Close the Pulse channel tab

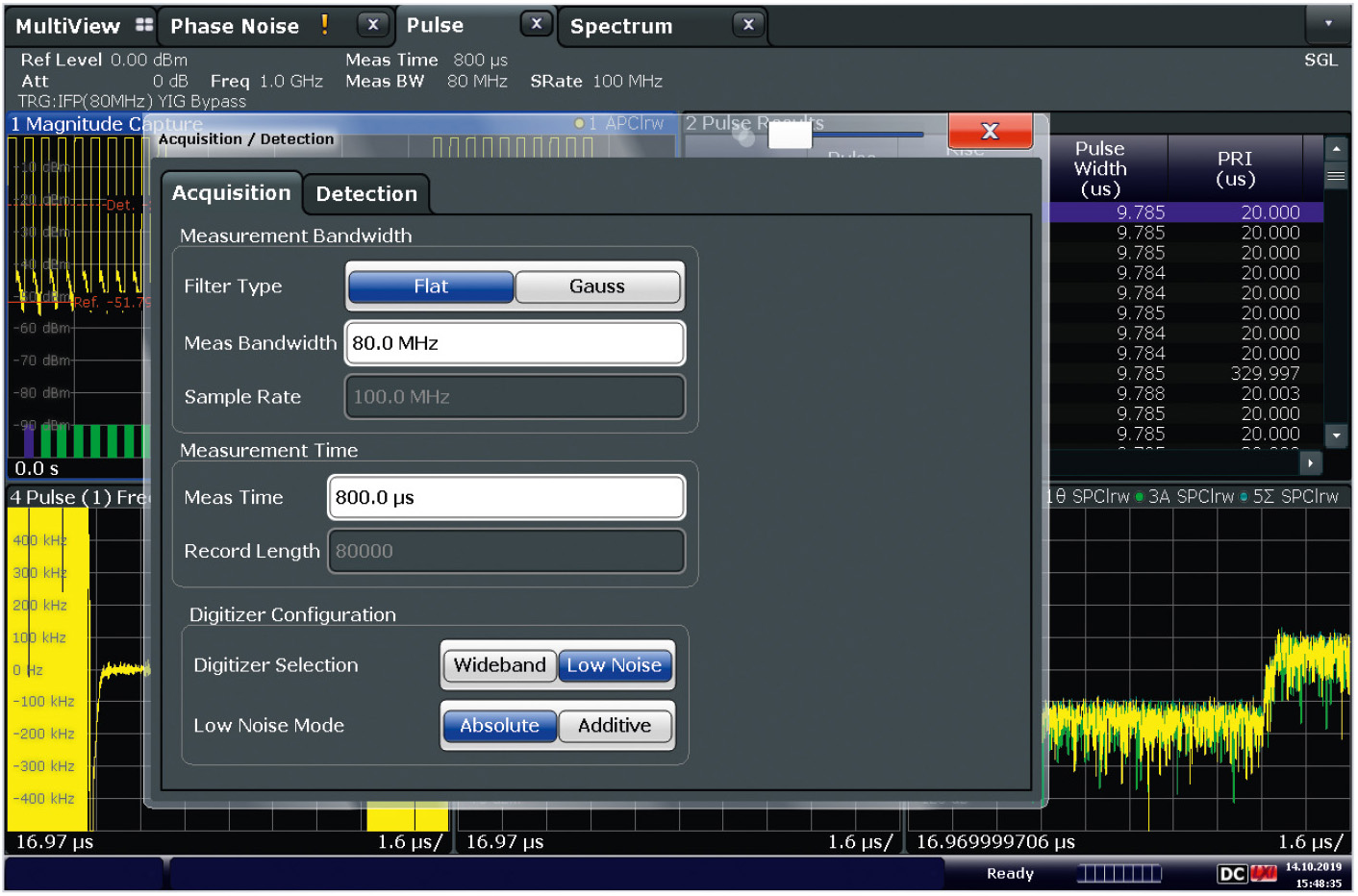pyautogui.click(x=537, y=24)
